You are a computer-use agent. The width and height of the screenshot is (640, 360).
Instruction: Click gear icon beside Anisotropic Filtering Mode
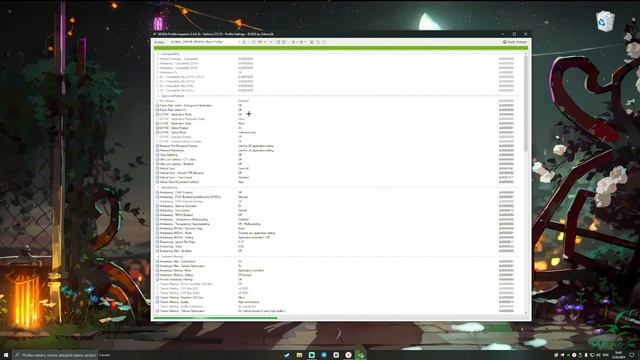pos(157,270)
